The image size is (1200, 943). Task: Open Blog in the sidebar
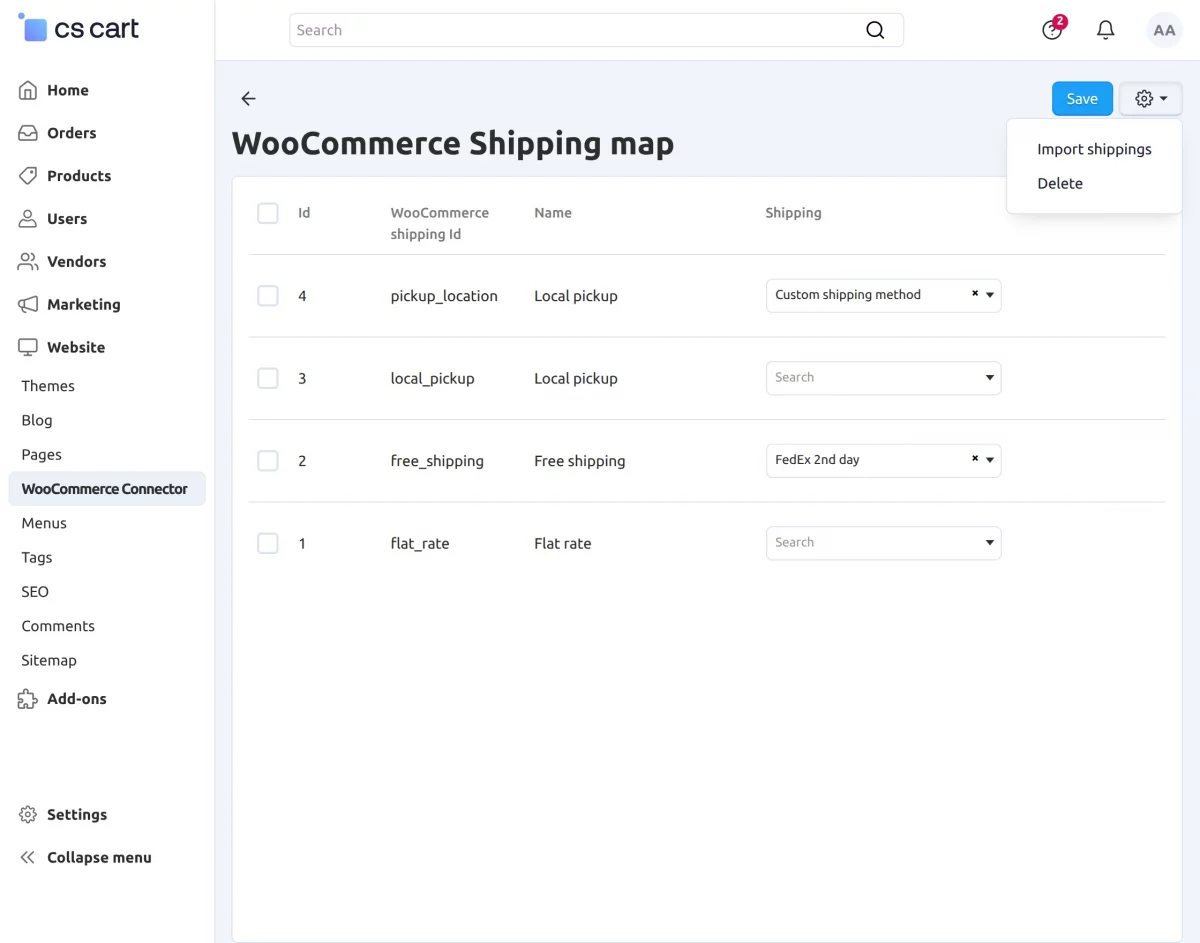click(x=37, y=420)
